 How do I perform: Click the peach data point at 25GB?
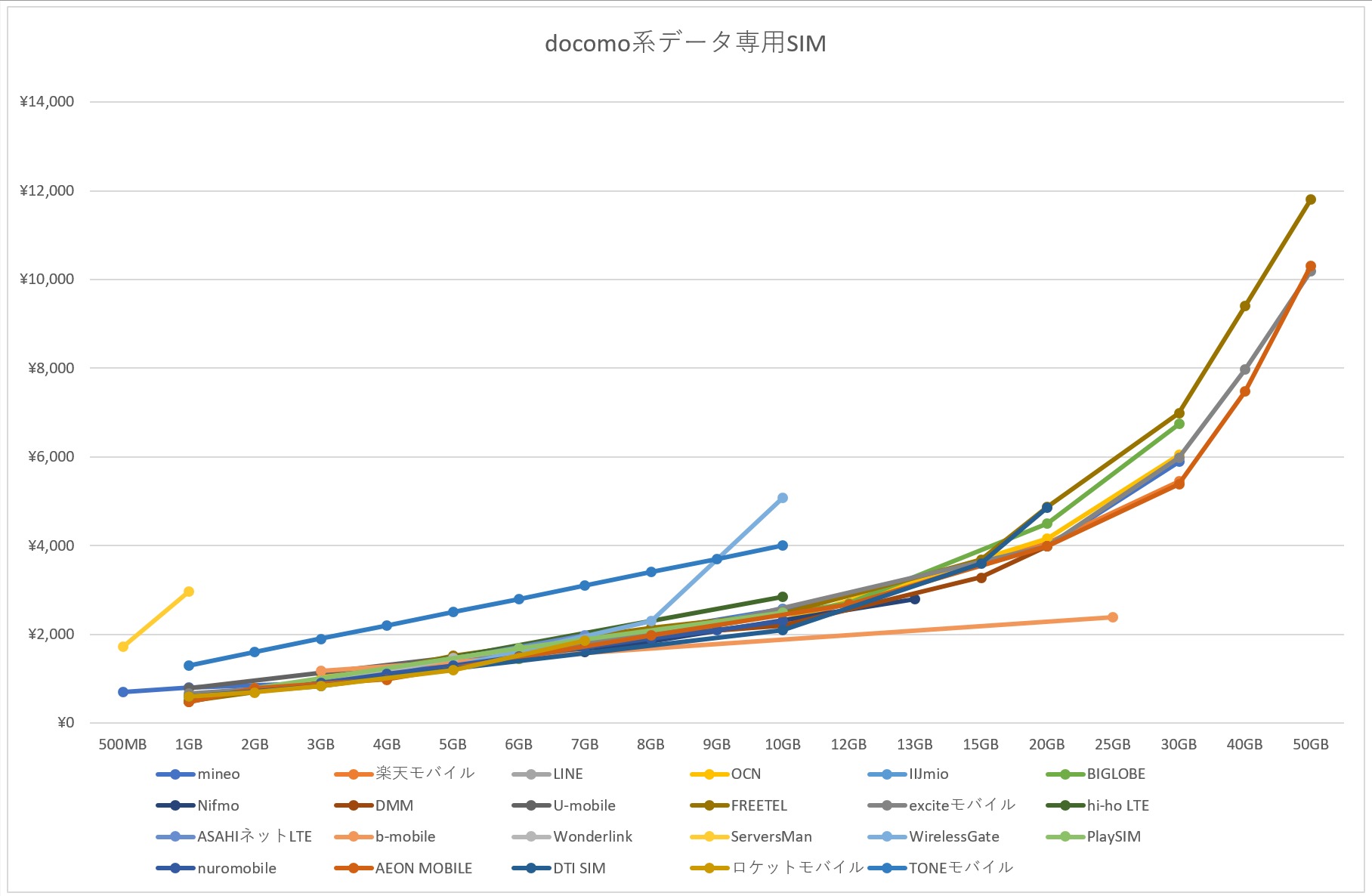pos(1113,617)
